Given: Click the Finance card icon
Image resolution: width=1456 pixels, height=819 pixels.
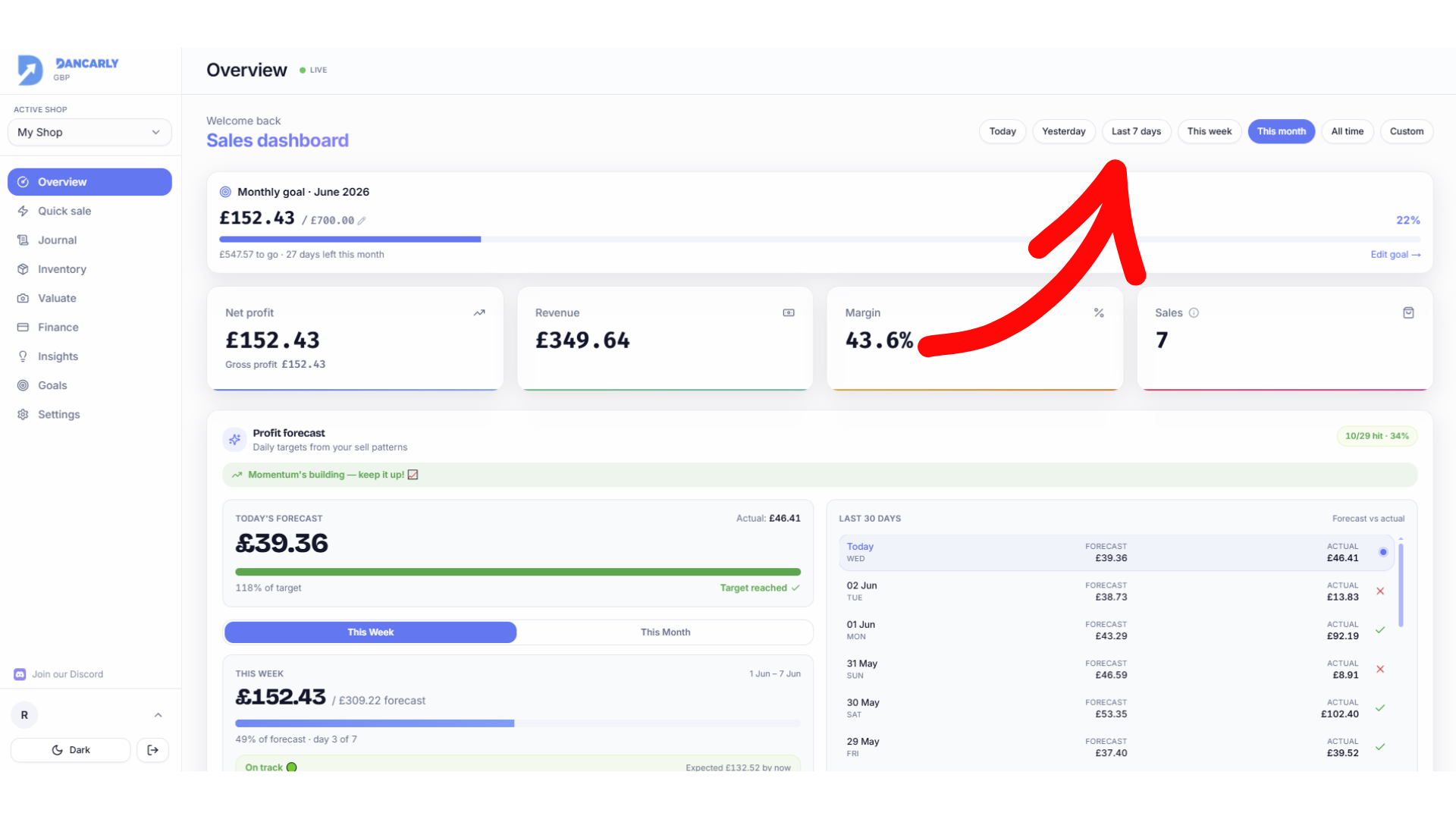Looking at the screenshot, I should [23, 328].
